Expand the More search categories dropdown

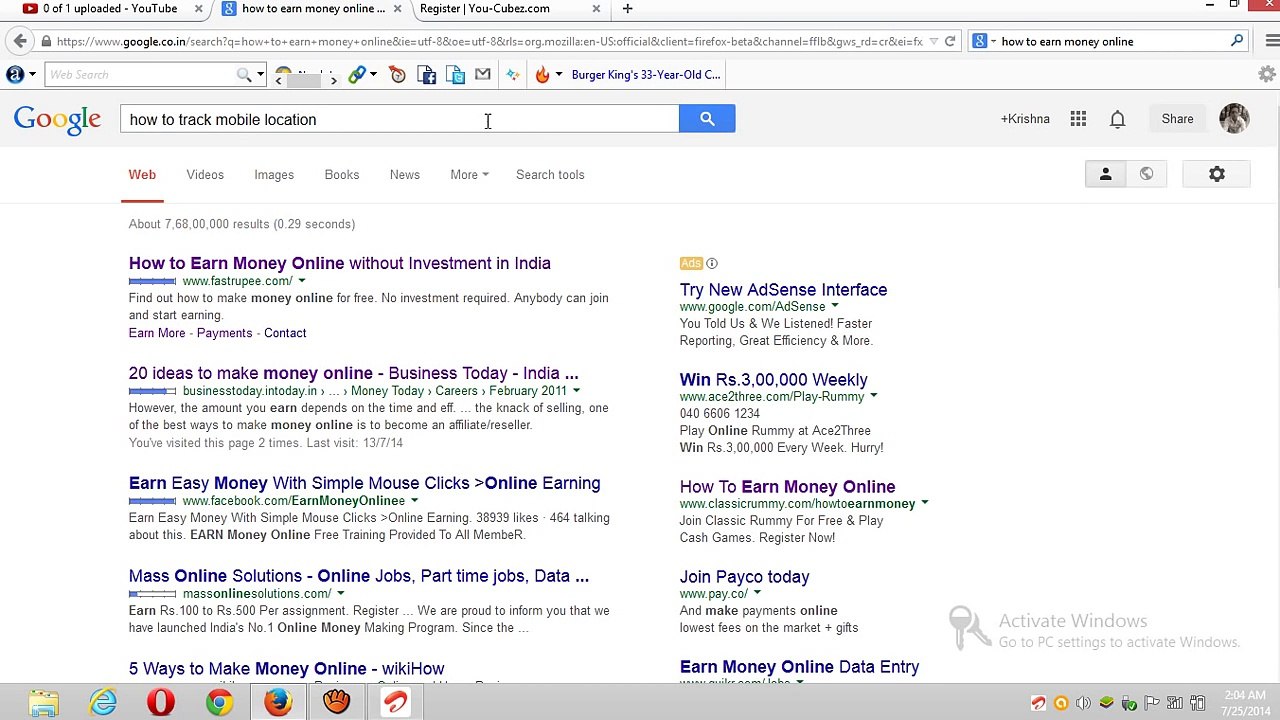tap(469, 175)
